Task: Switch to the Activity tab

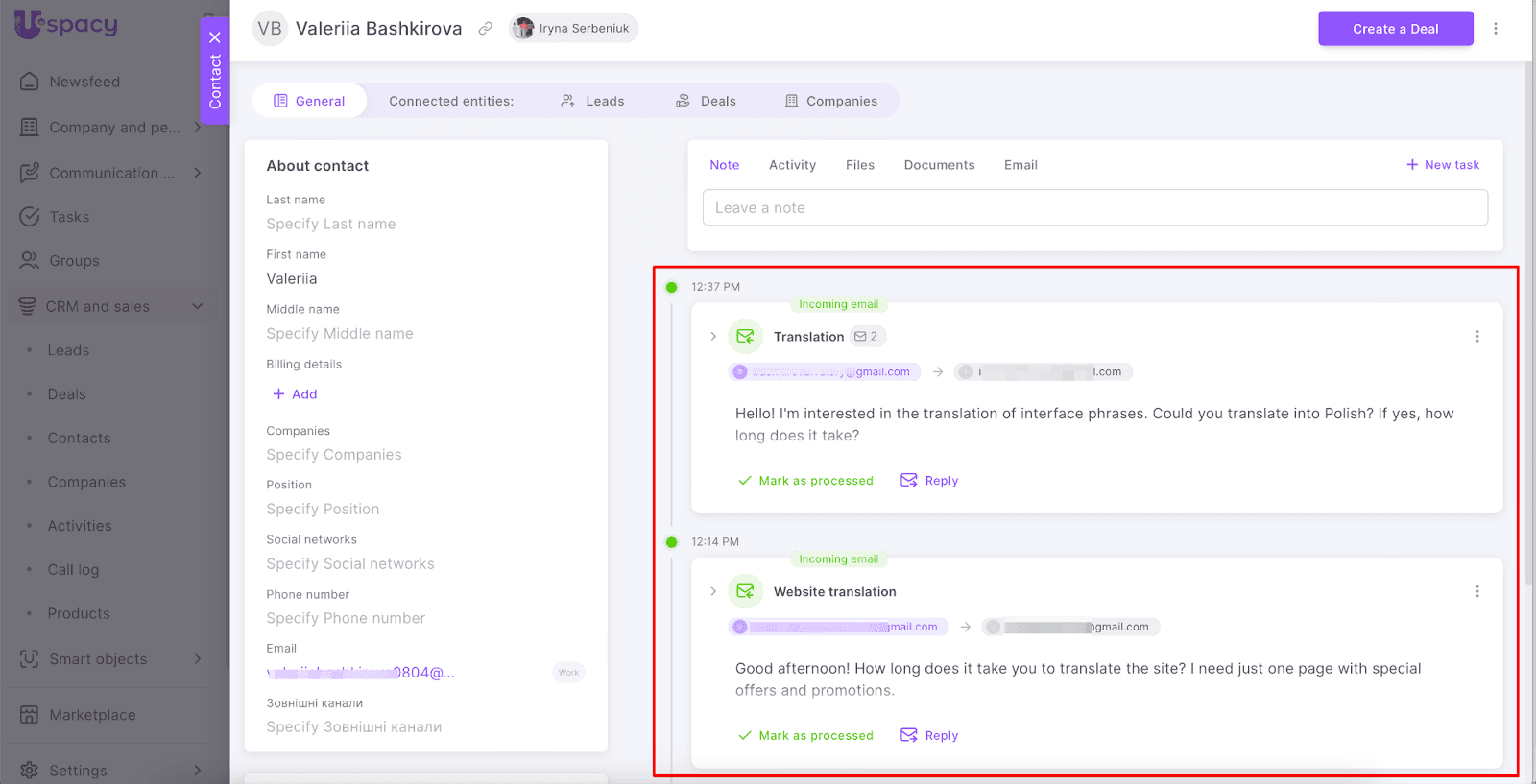Action: tap(792, 165)
